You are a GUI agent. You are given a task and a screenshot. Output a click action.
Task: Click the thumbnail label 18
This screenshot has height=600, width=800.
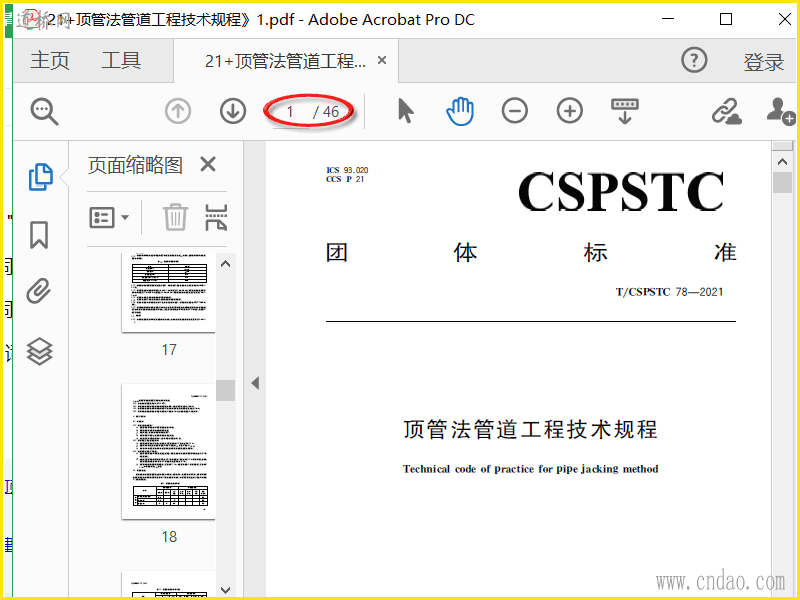click(x=169, y=537)
